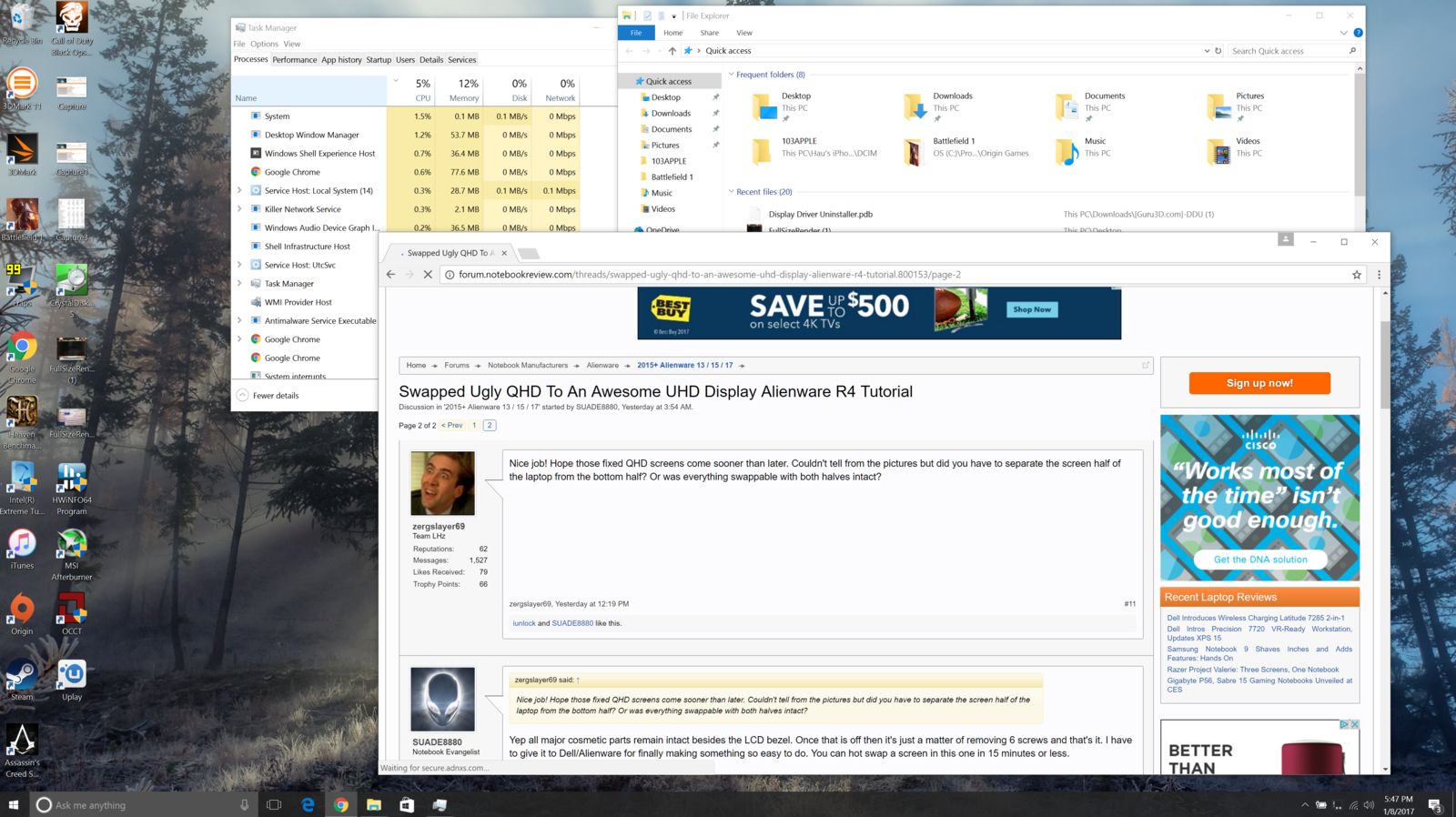Expand Service Host: UtcSvc row
Screen dimensions: 1456x817
point(240,265)
